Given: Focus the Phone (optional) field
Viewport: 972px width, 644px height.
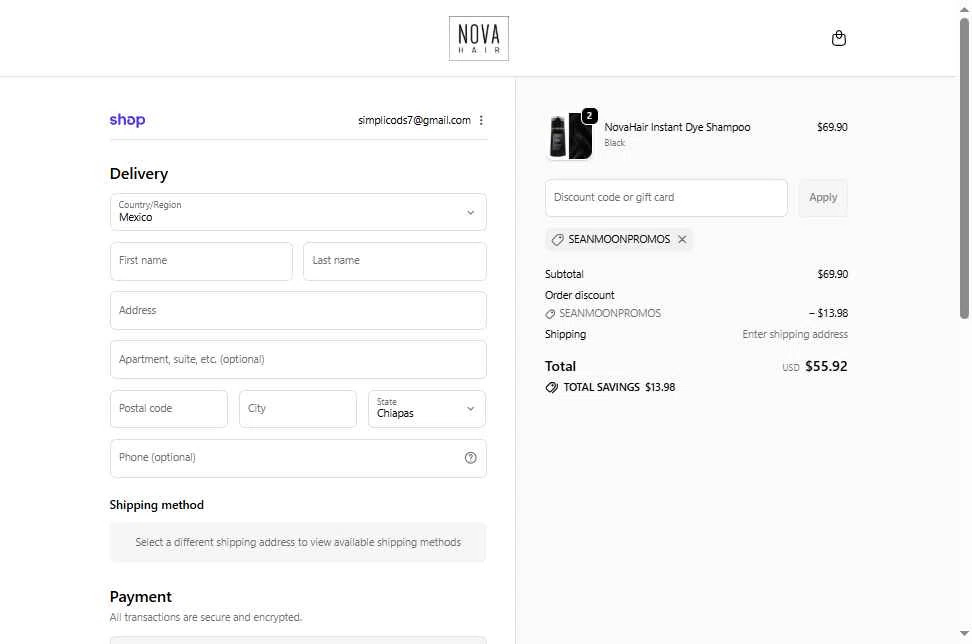Looking at the screenshot, I should tap(298, 458).
